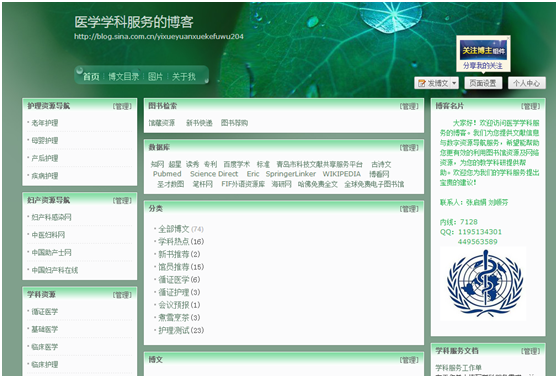Click the blog URL under the title

point(159,36)
